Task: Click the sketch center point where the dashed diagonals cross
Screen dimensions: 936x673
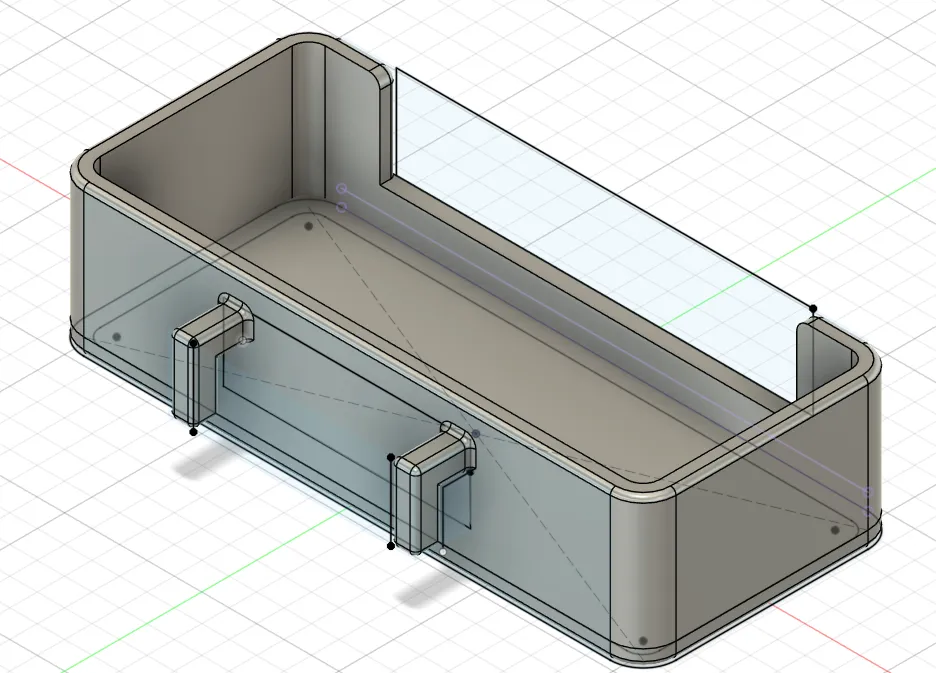Action: click(476, 434)
